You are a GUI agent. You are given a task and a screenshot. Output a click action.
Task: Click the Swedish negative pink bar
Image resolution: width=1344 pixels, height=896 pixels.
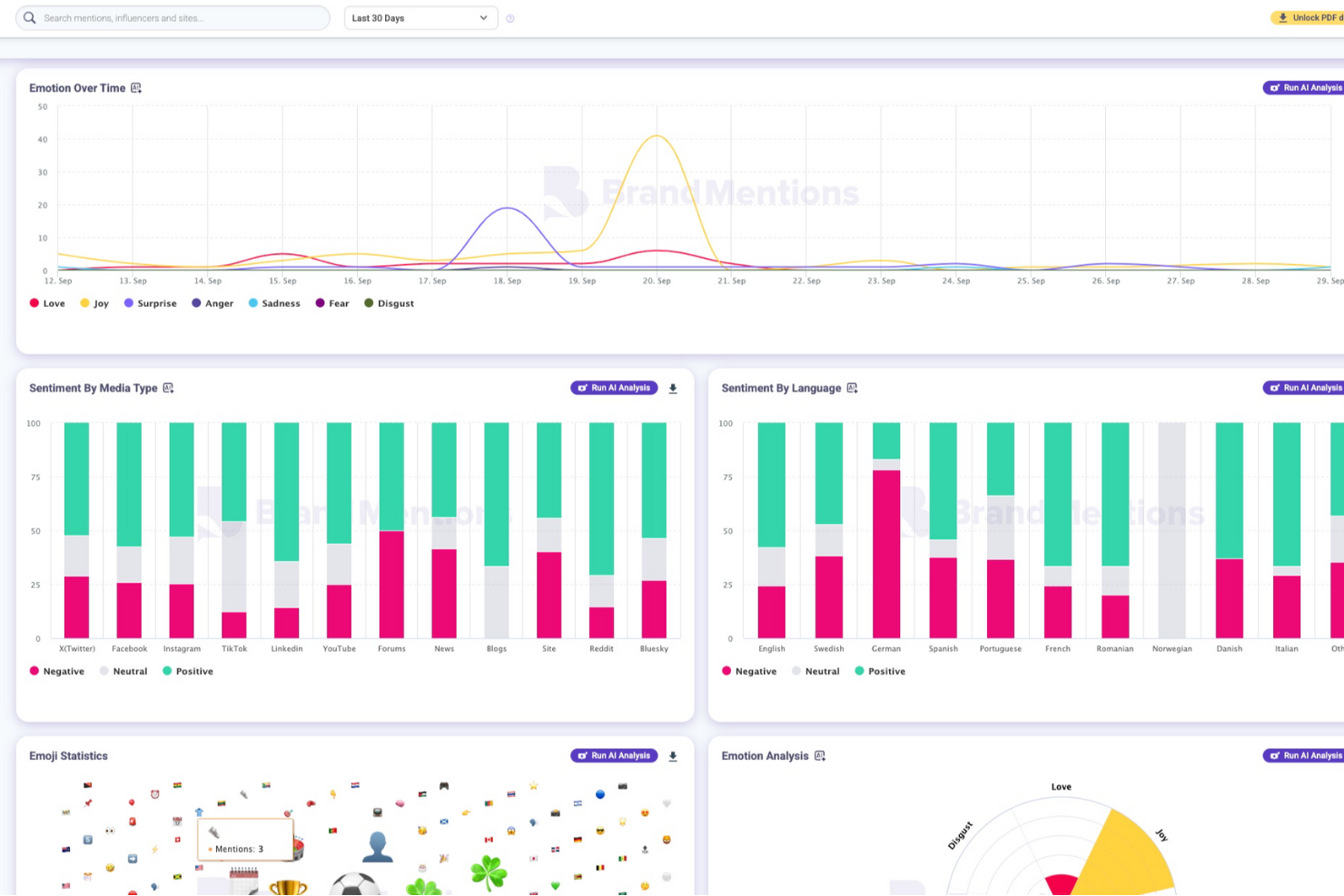tap(829, 597)
